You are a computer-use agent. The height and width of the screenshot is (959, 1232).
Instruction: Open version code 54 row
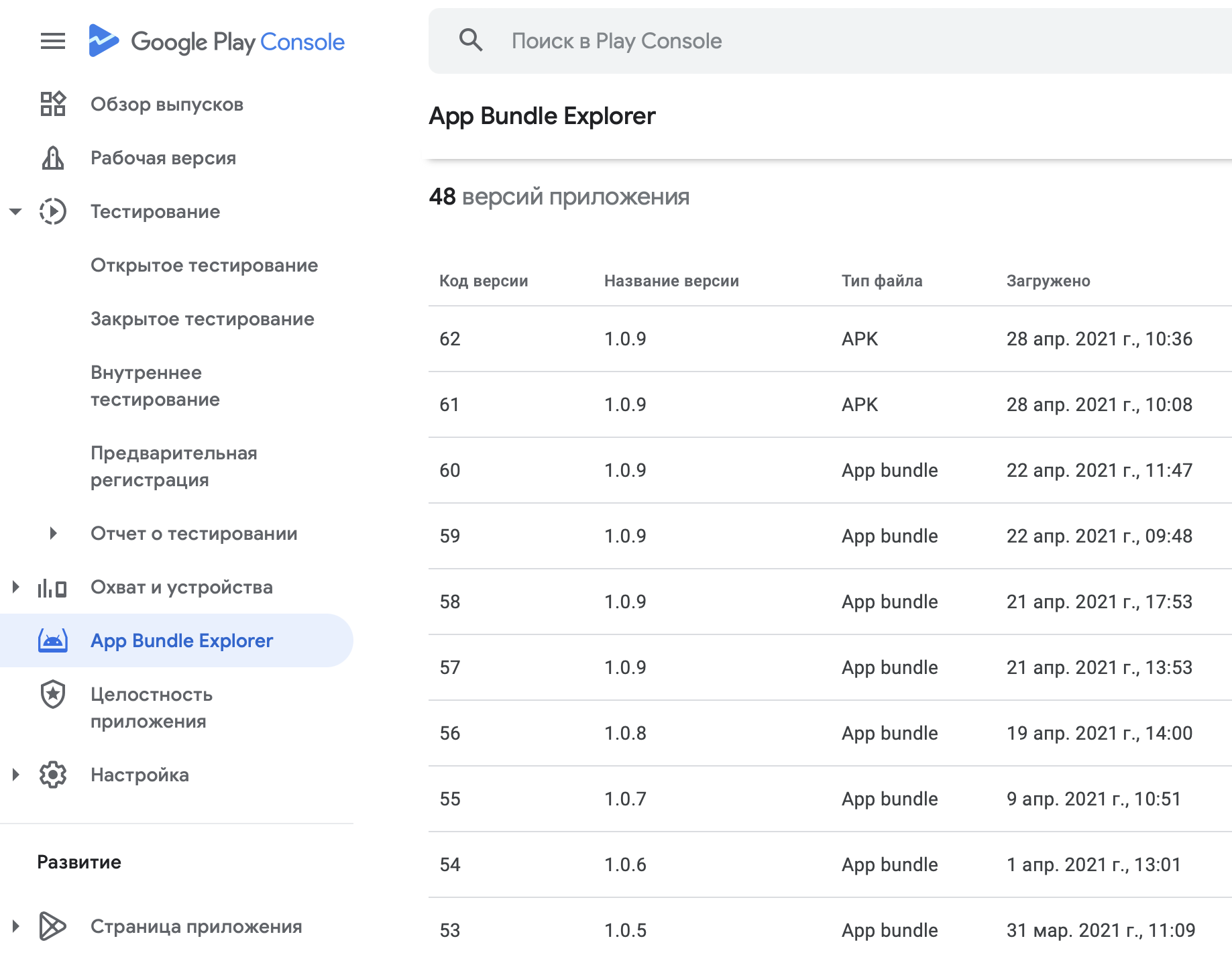830,864
